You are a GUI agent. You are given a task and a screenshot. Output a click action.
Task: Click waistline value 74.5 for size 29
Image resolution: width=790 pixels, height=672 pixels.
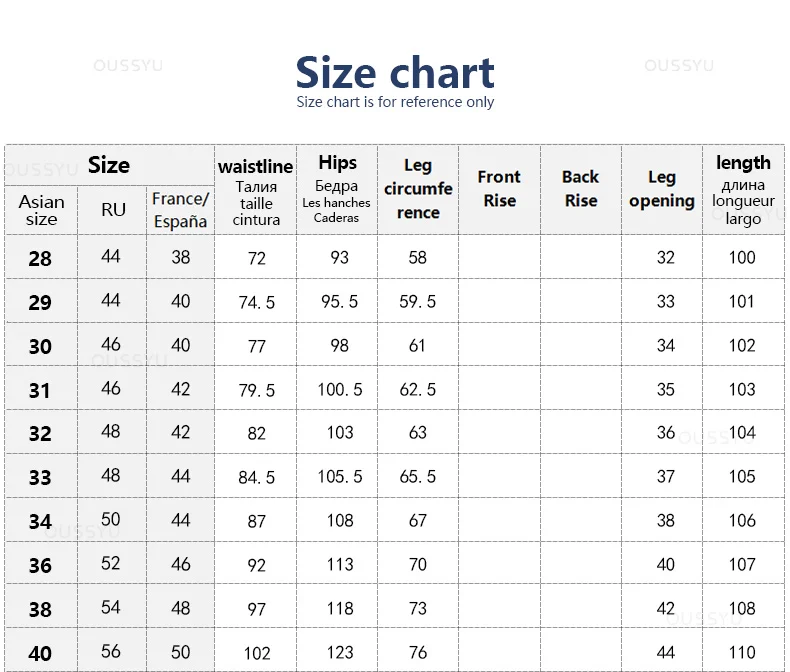coord(256,302)
